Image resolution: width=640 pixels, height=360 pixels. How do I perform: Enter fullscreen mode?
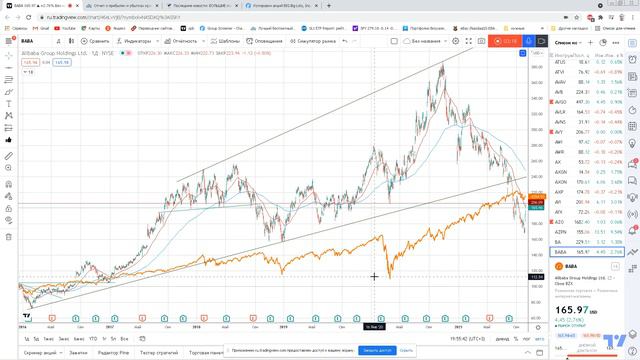click(469, 41)
